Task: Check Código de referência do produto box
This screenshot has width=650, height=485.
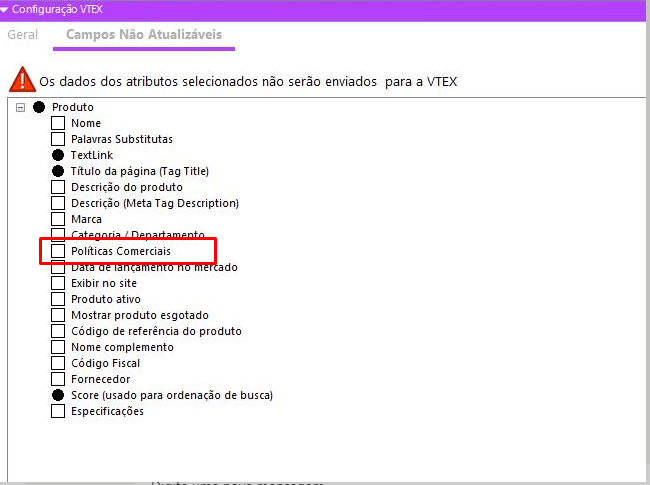Action: (x=58, y=331)
